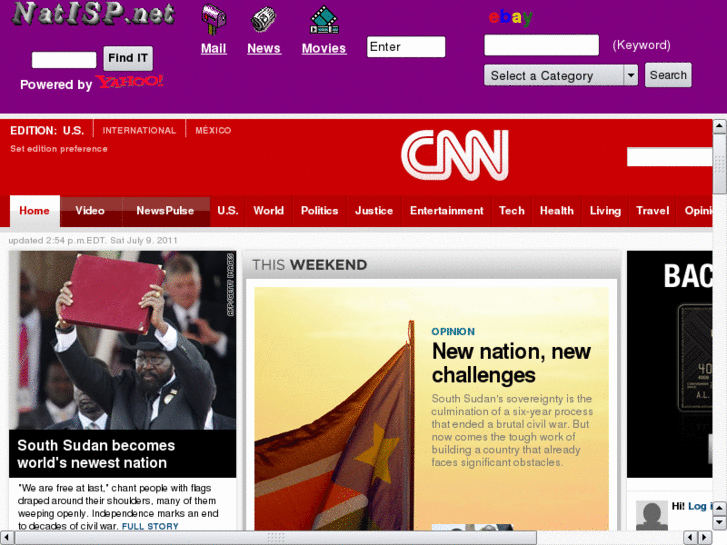Click the horizontal scrollbar left arrow at far left

(6, 538)
